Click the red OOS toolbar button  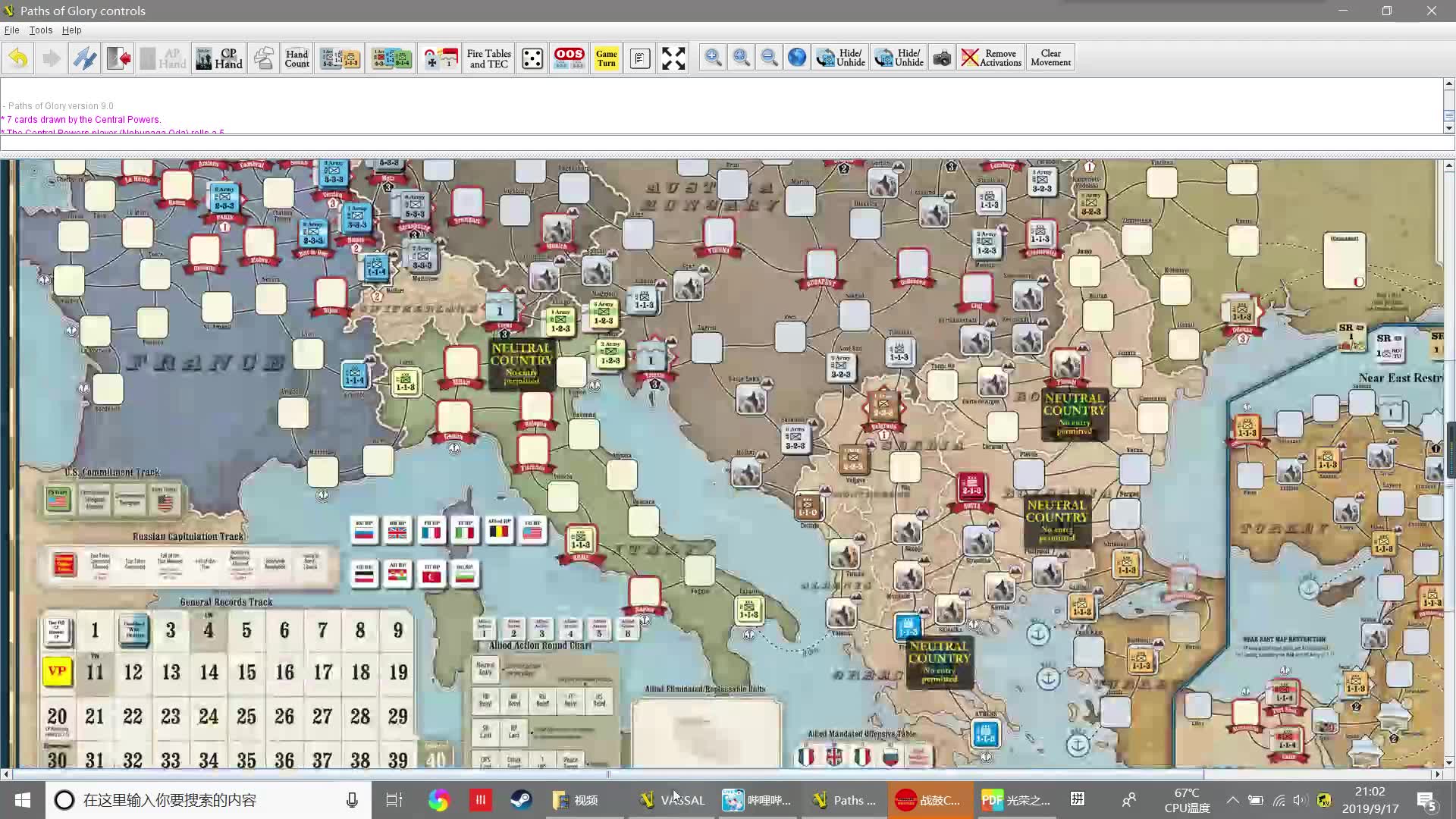[569, 58]
